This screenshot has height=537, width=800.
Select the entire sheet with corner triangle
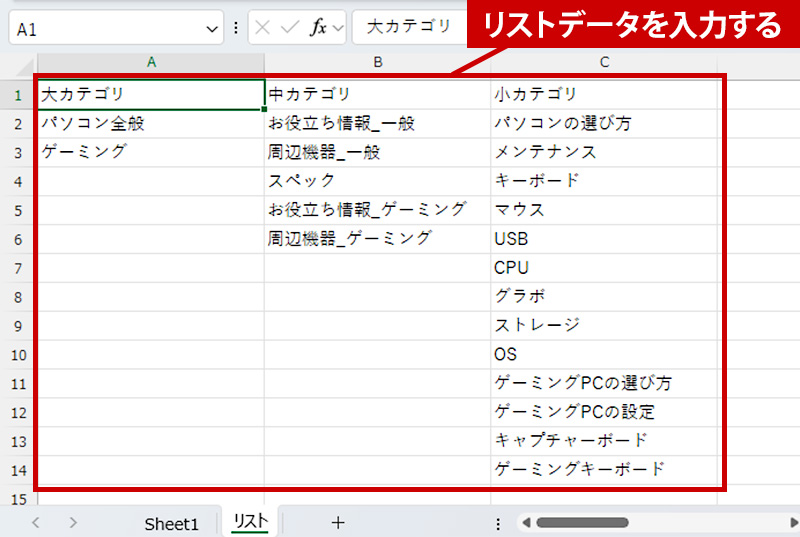click(23, 66)
